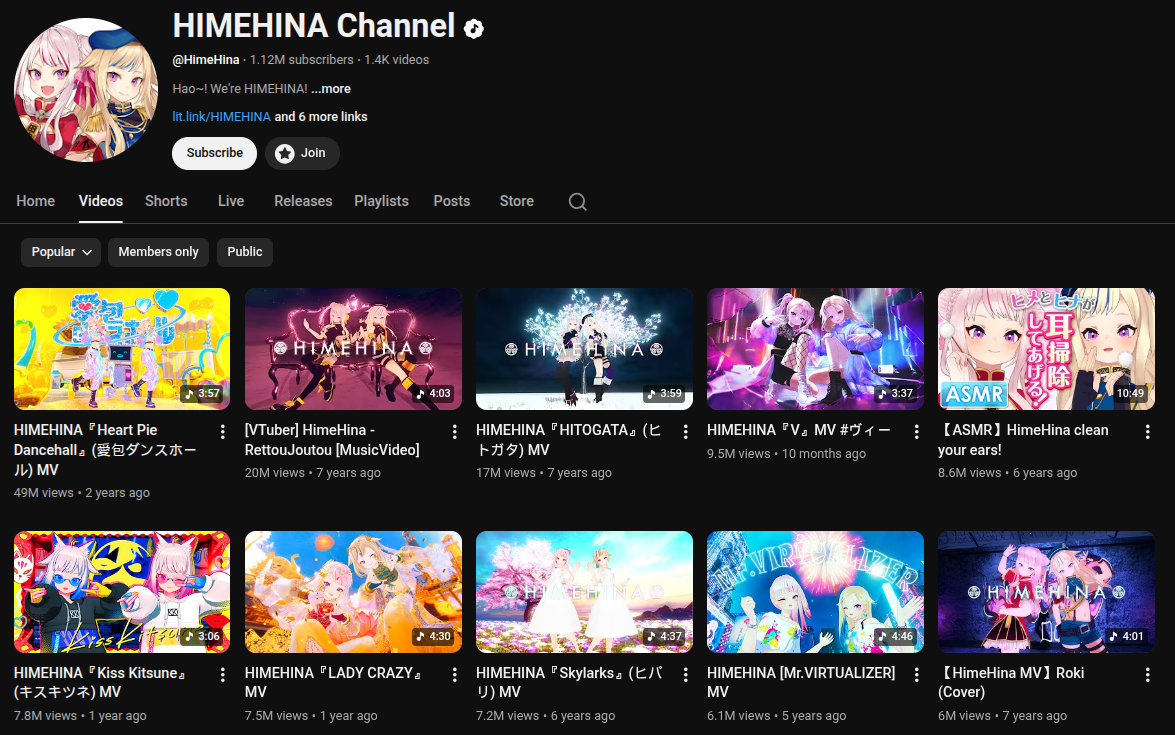Open the Skylarks MV title link
Viewport: 1175px width, 735px height.
pos(570,683)
